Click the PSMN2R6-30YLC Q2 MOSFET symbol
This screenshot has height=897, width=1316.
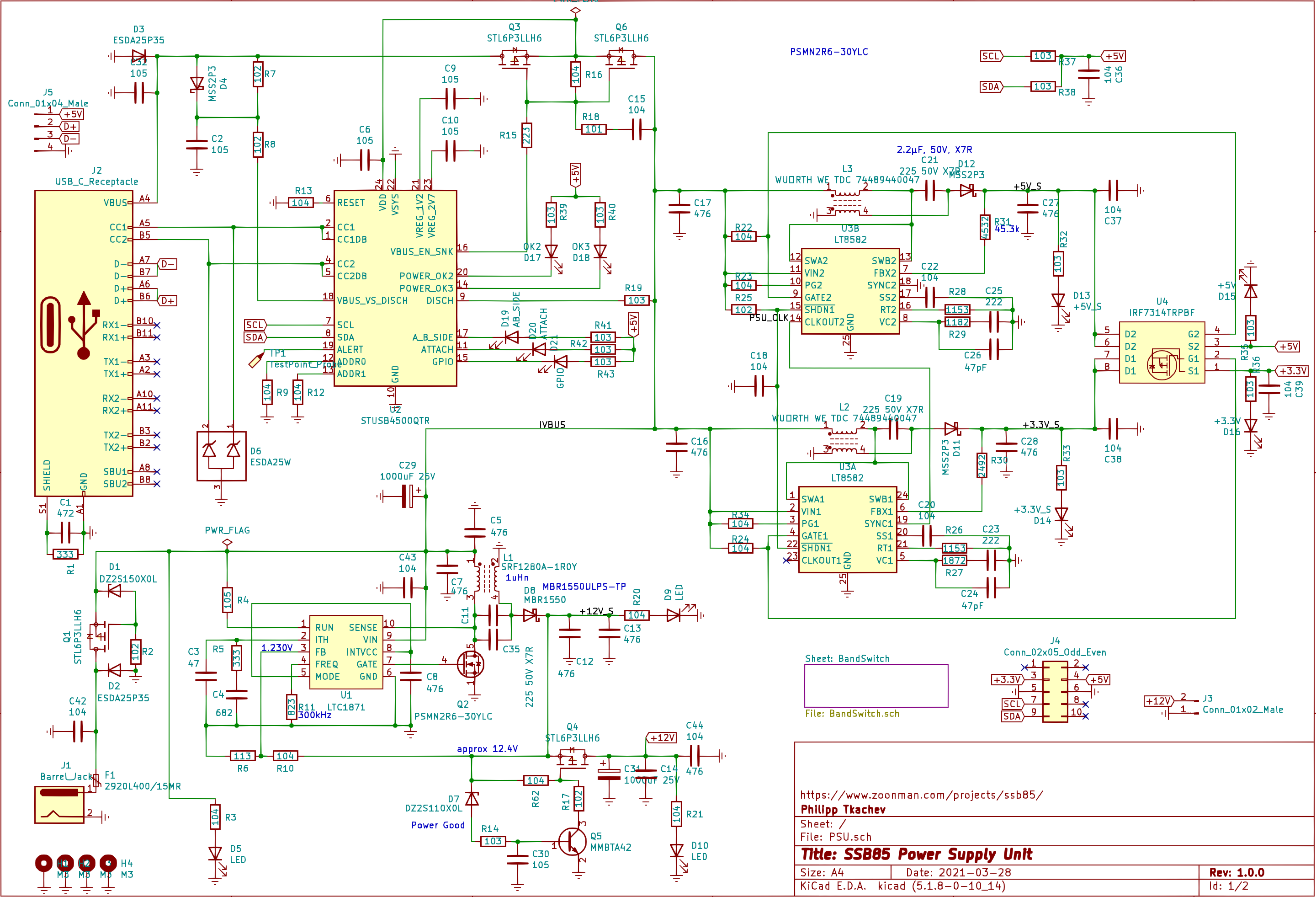pos(471,664)
